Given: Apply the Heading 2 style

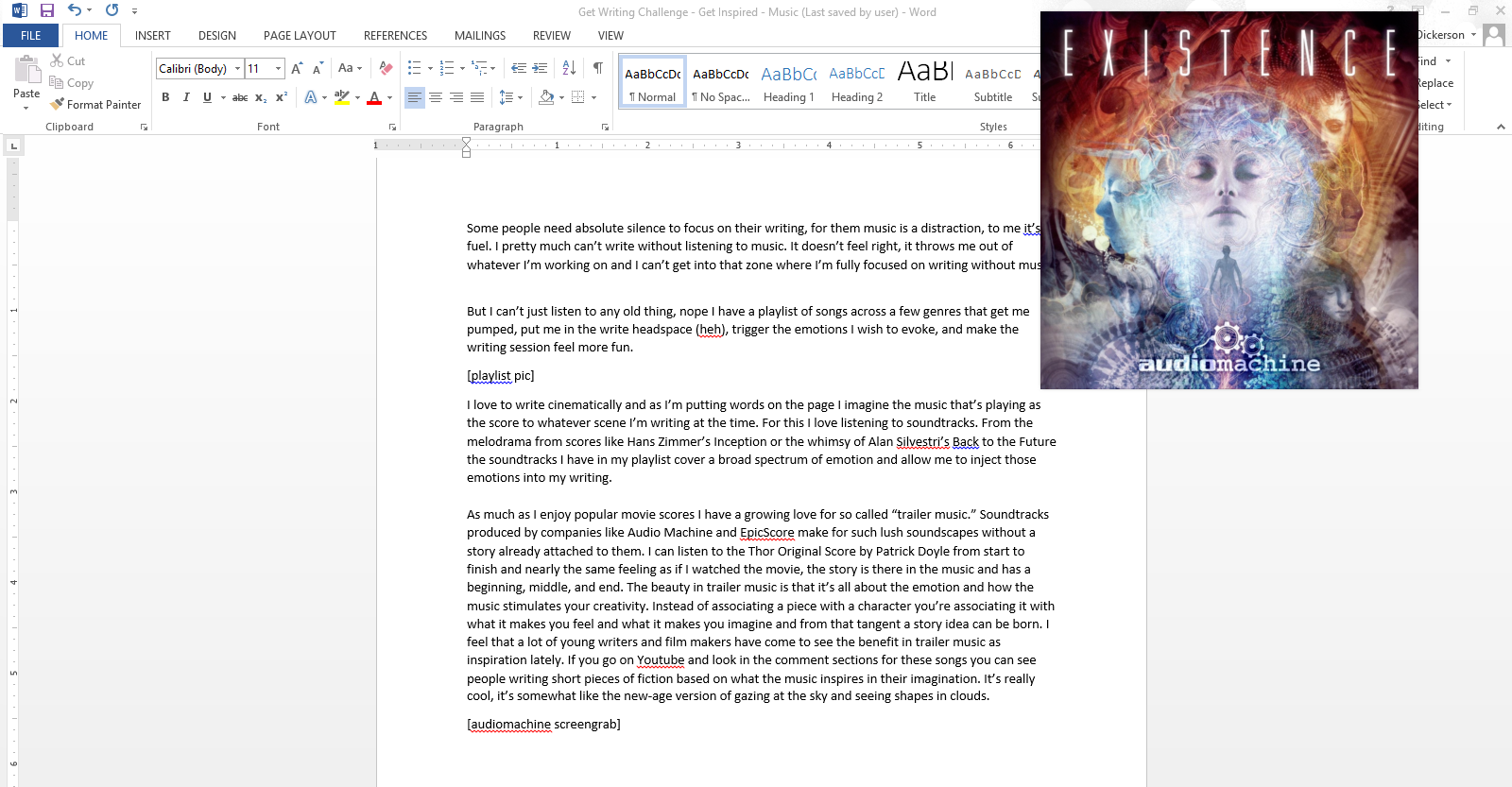Looking at the screenshot, I should click(857, 82).
